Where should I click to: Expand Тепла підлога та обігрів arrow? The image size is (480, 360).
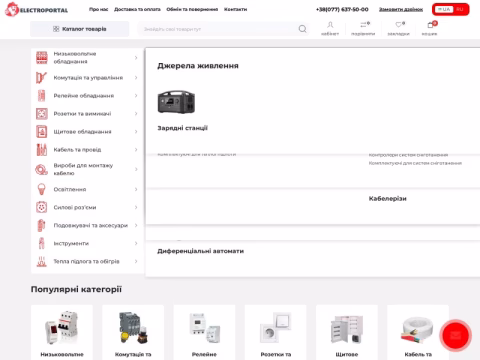tap(136, 261)
